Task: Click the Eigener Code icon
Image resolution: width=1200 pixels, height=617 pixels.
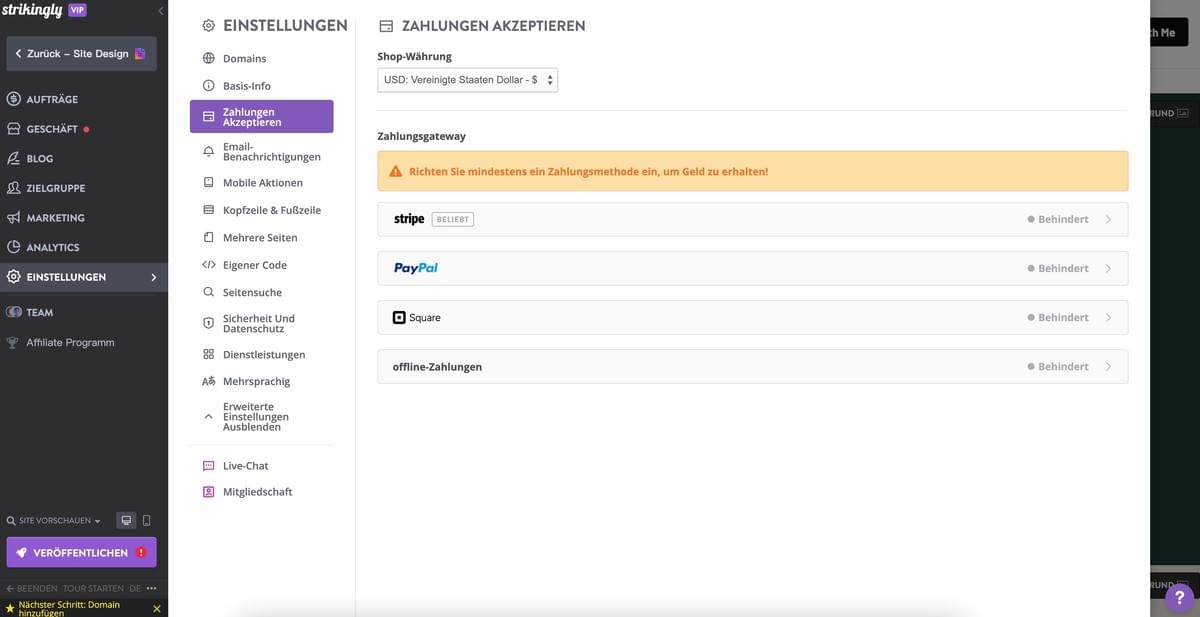Action: click(208, 264)
